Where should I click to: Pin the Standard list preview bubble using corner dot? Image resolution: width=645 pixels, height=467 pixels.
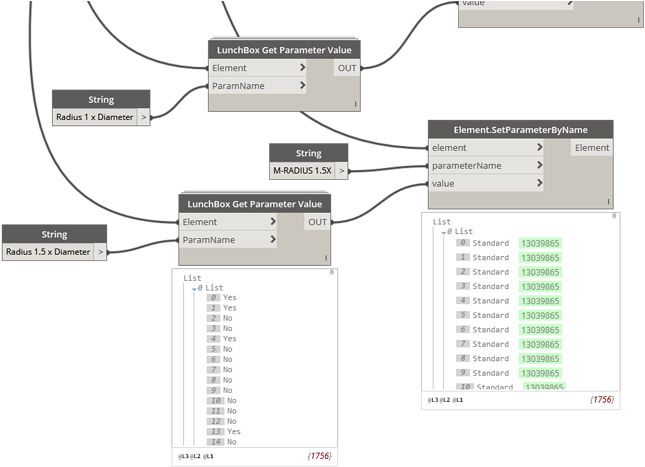tap(614, 216)
